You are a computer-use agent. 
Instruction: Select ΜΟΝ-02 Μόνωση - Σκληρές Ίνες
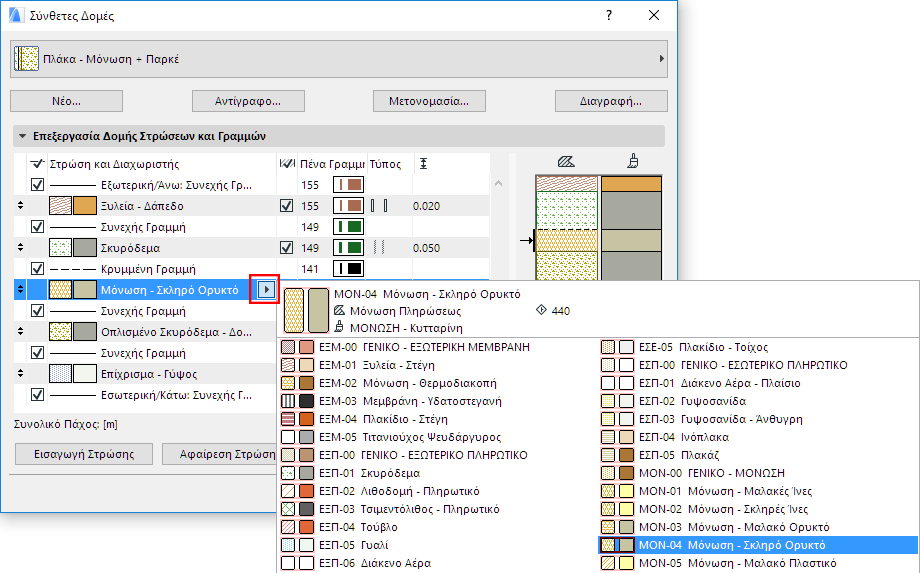pyautogui.click(x=758, y=509)
